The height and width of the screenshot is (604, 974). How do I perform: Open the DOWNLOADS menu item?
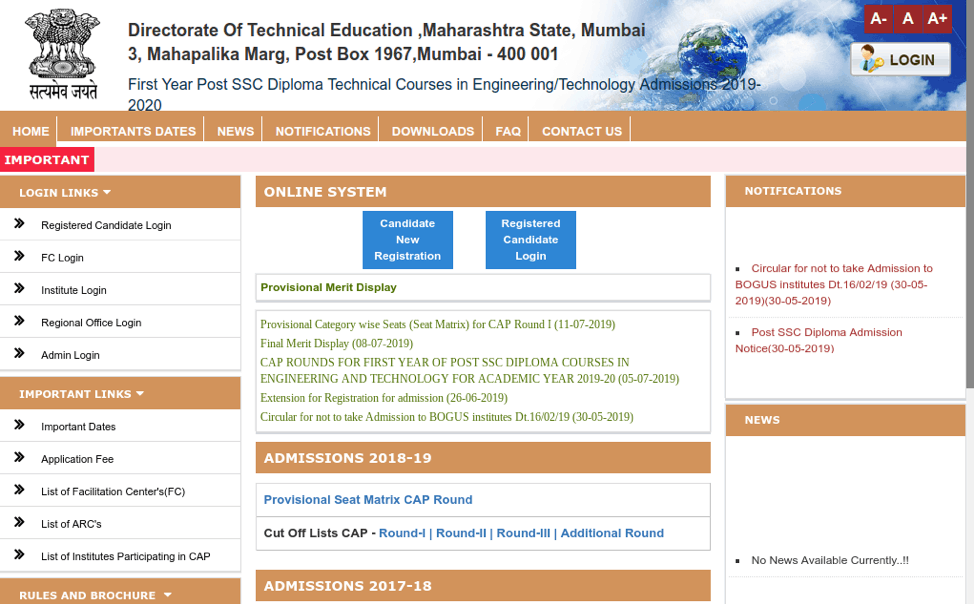point(433,131)
